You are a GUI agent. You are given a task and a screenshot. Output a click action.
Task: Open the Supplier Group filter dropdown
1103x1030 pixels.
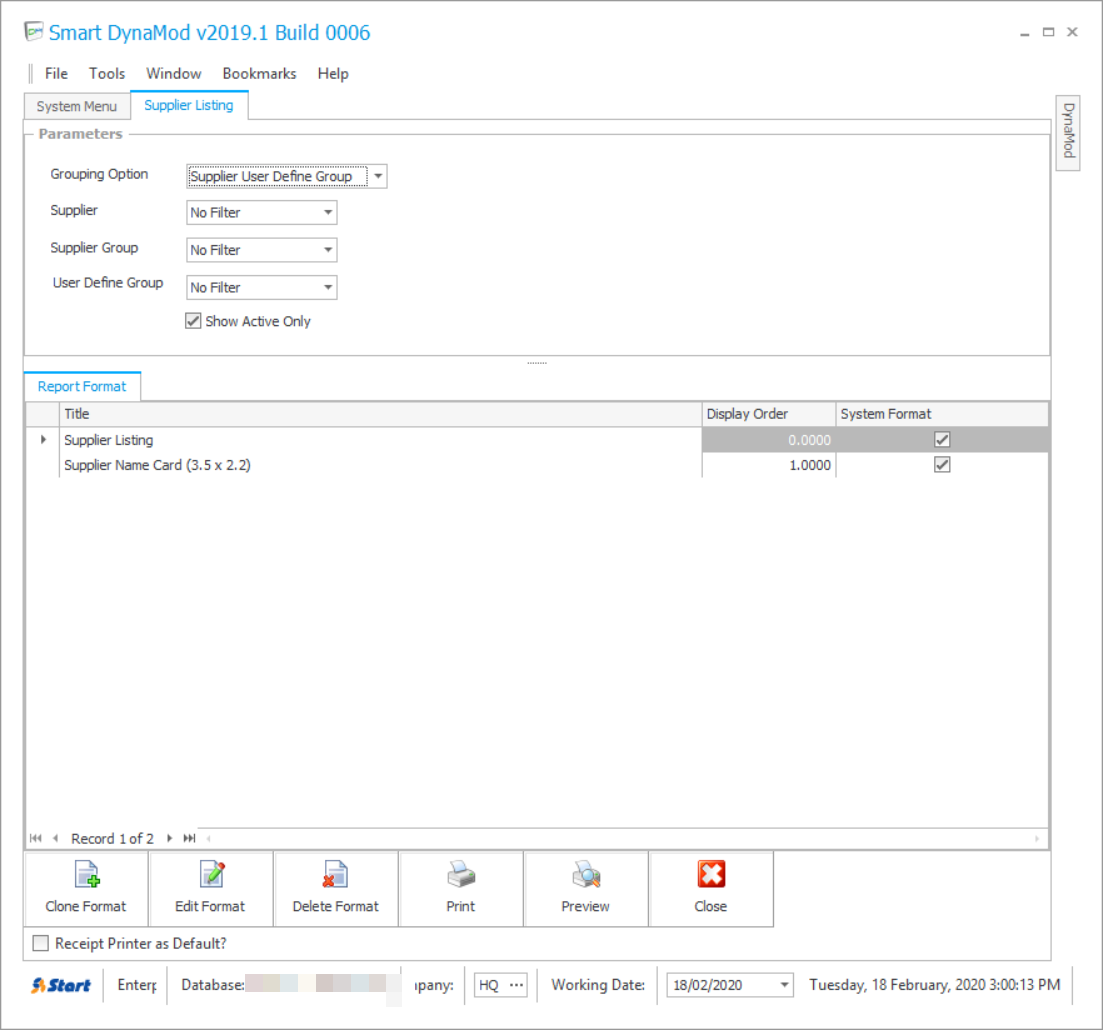coord(328,250)
